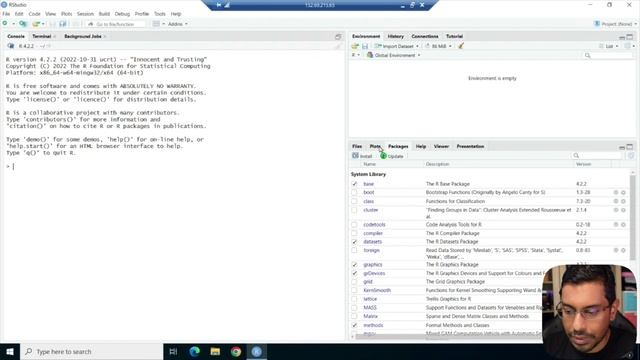Click the Task View taskbar icon

173,351
